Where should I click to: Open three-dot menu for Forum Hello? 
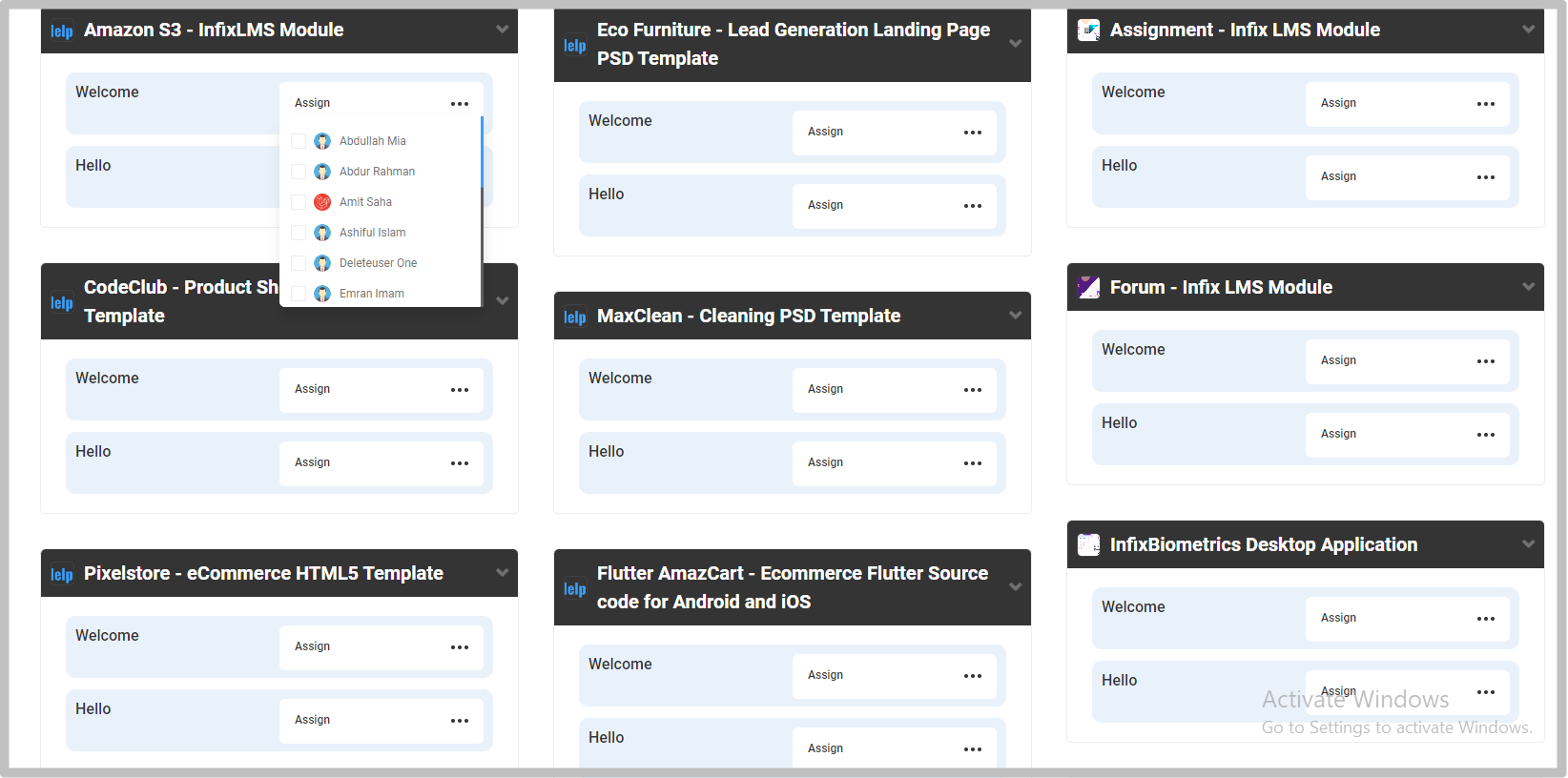click(1486, 435)
